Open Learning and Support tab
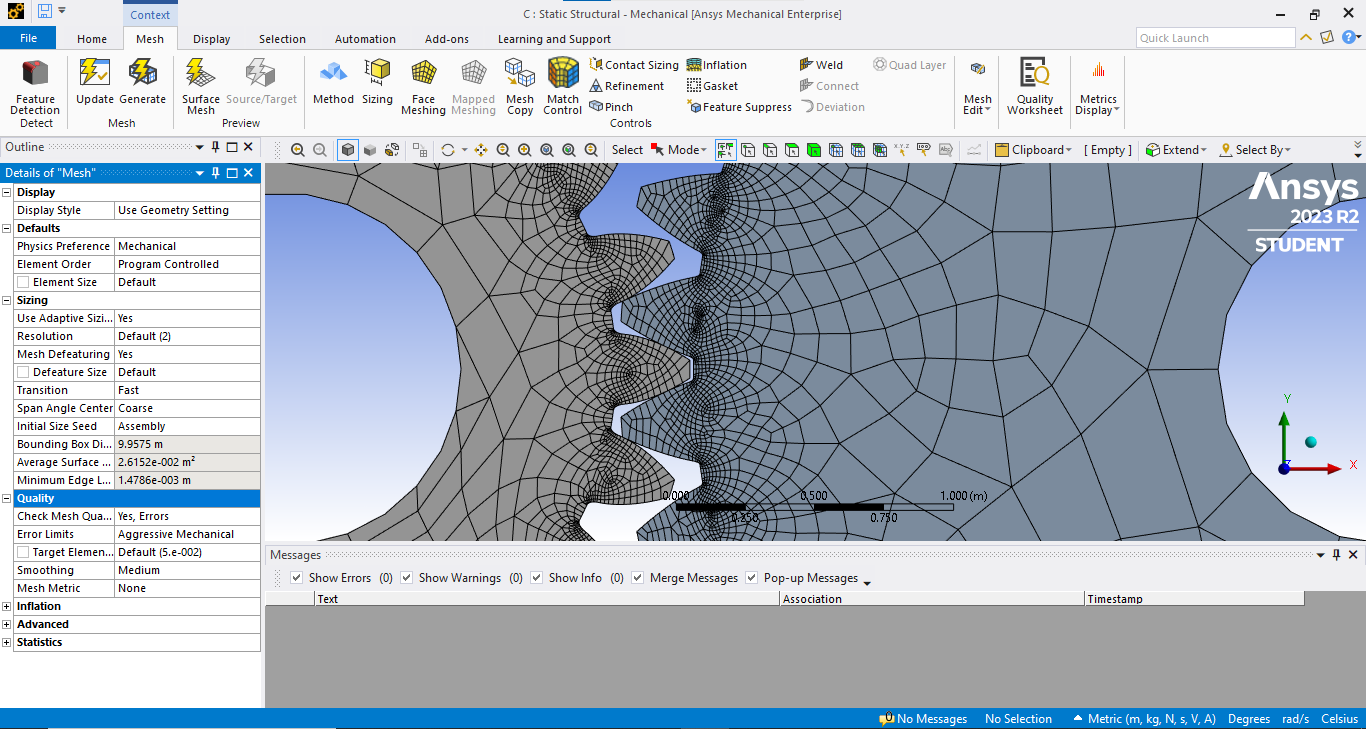Screen dimensions: 1366x729 click(x=554, y=39)
